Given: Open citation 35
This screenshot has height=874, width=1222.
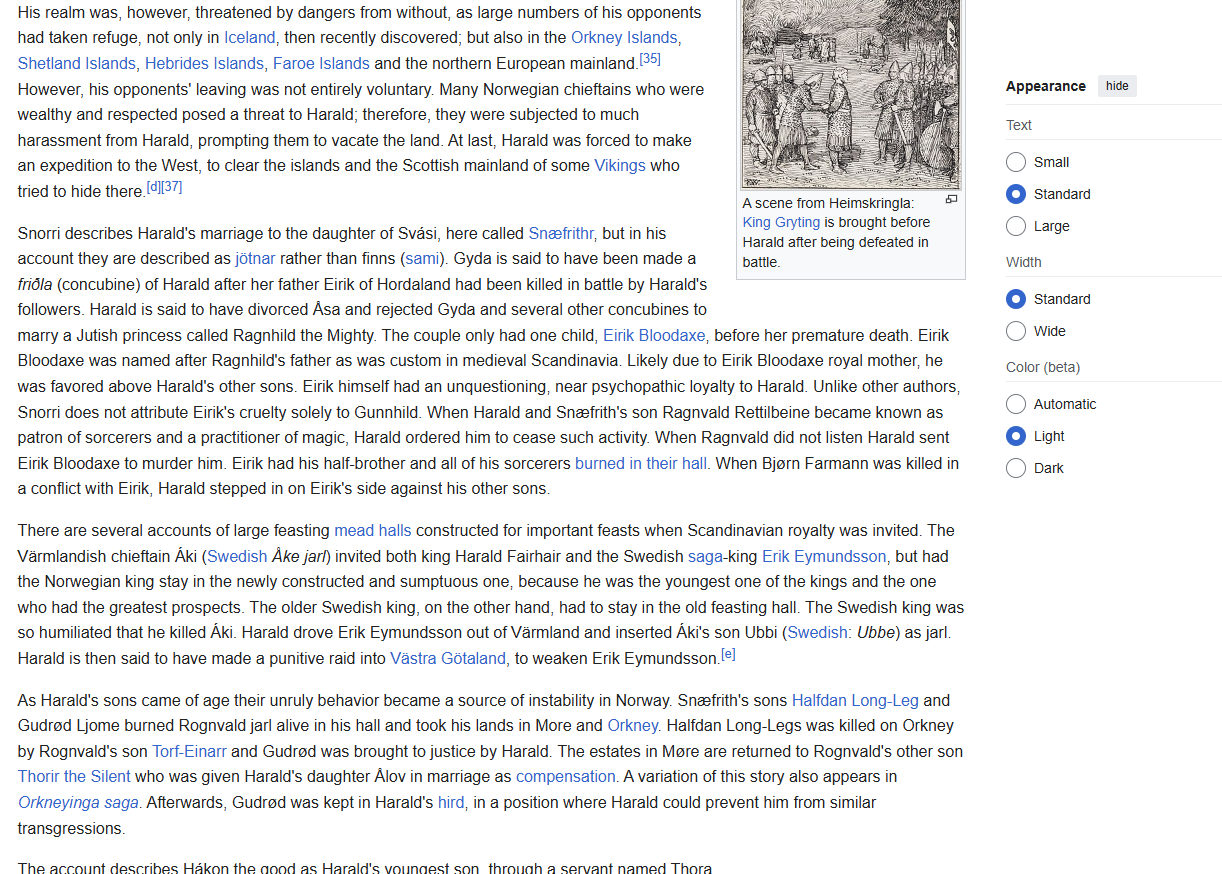Looking at the screenshot, I should (650, 58).
